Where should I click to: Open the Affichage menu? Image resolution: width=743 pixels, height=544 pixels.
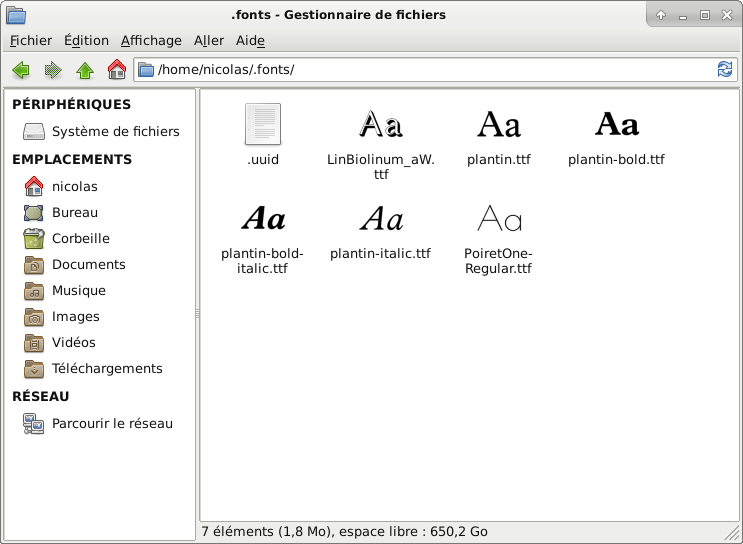(x=151, y=41)
